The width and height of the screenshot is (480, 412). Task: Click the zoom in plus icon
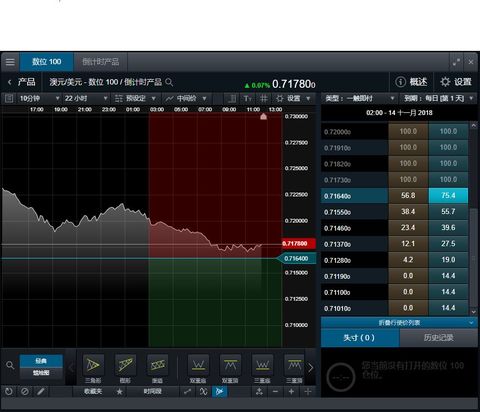[x=291, y=391]
